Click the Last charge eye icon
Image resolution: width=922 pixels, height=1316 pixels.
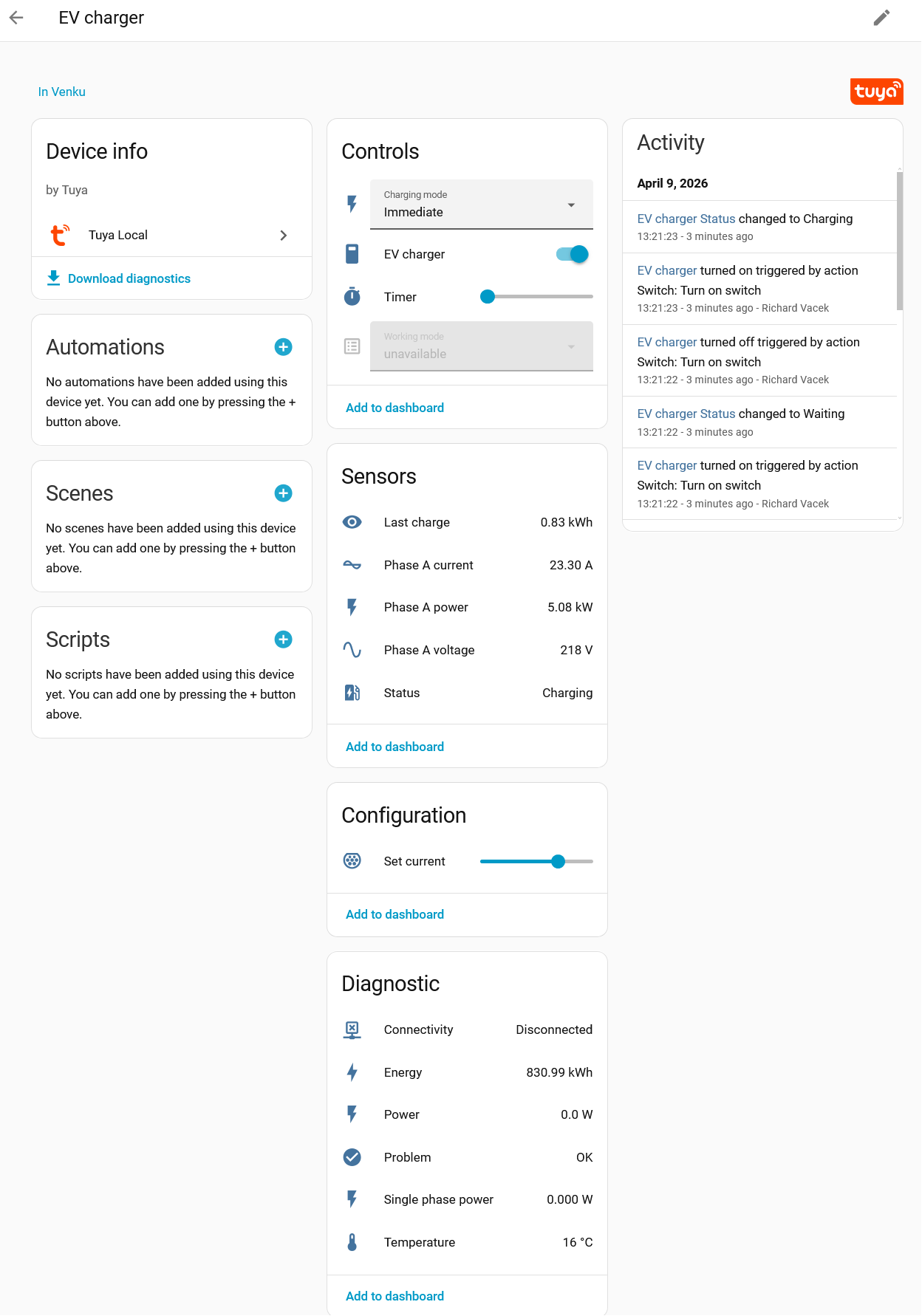[x=352, y=522]
